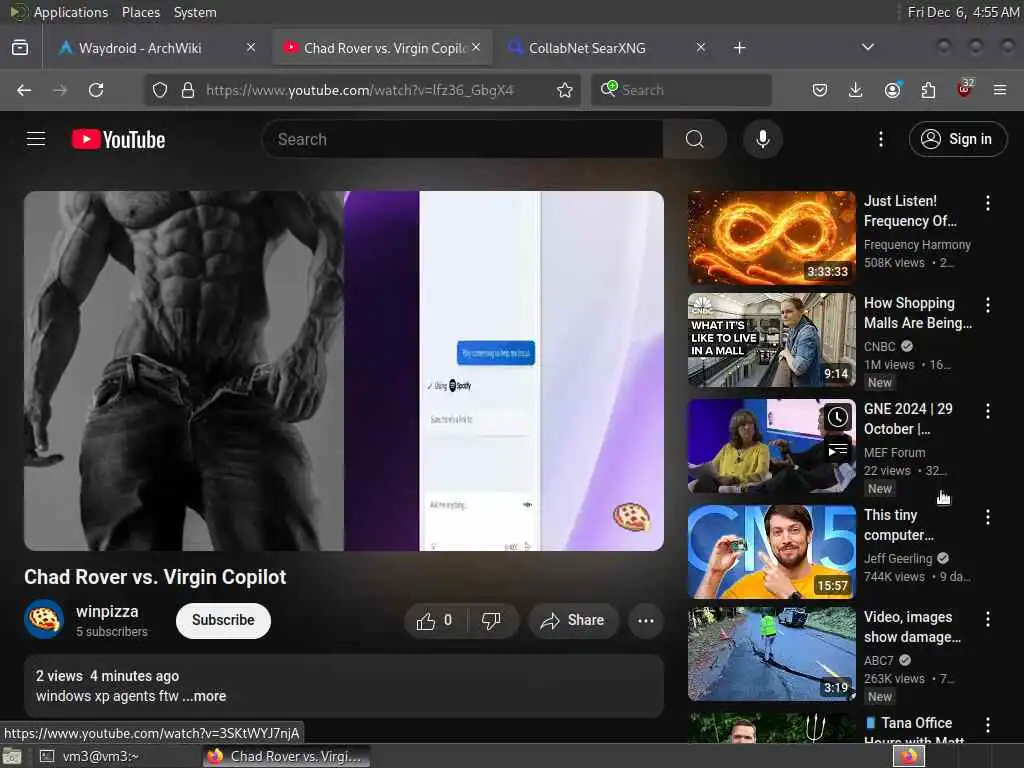Open options menu for 'This tiny computer' video
The image size is (1024, 768).
tap(987, 517)
